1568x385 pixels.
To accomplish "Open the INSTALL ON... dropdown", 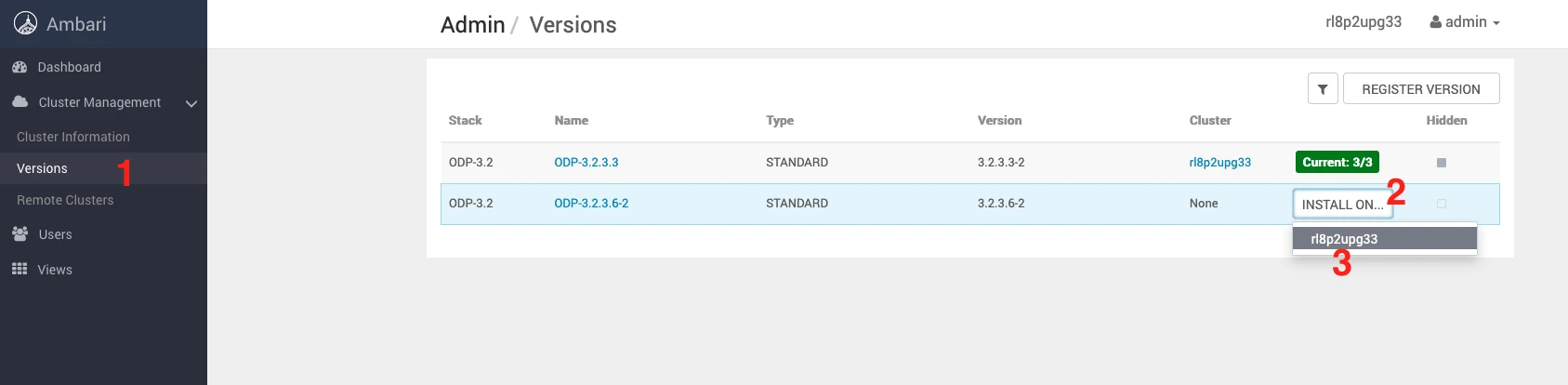I will coord(1343,205).
